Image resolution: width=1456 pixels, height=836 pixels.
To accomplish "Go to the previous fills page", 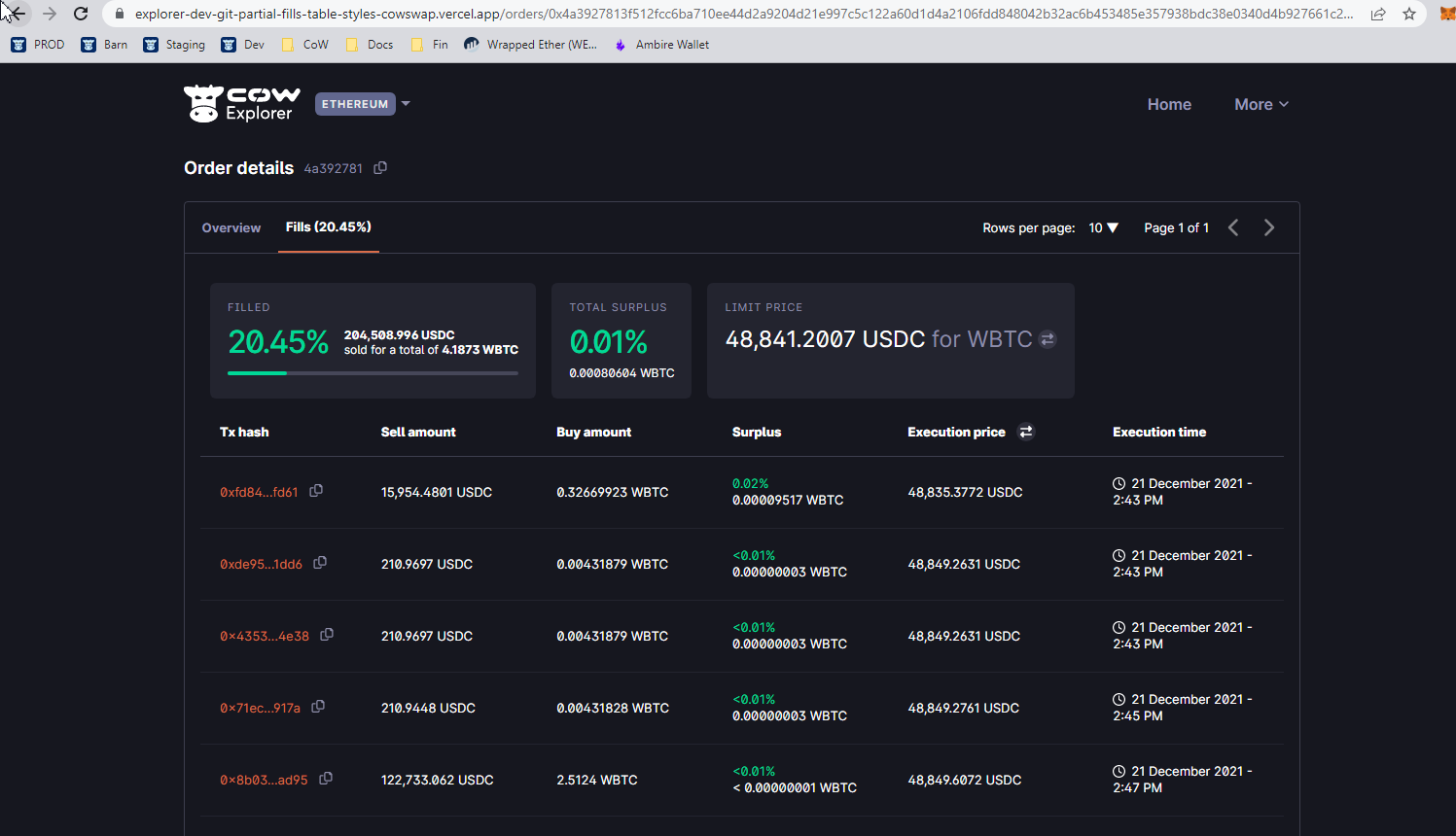I will (1233, 227).
